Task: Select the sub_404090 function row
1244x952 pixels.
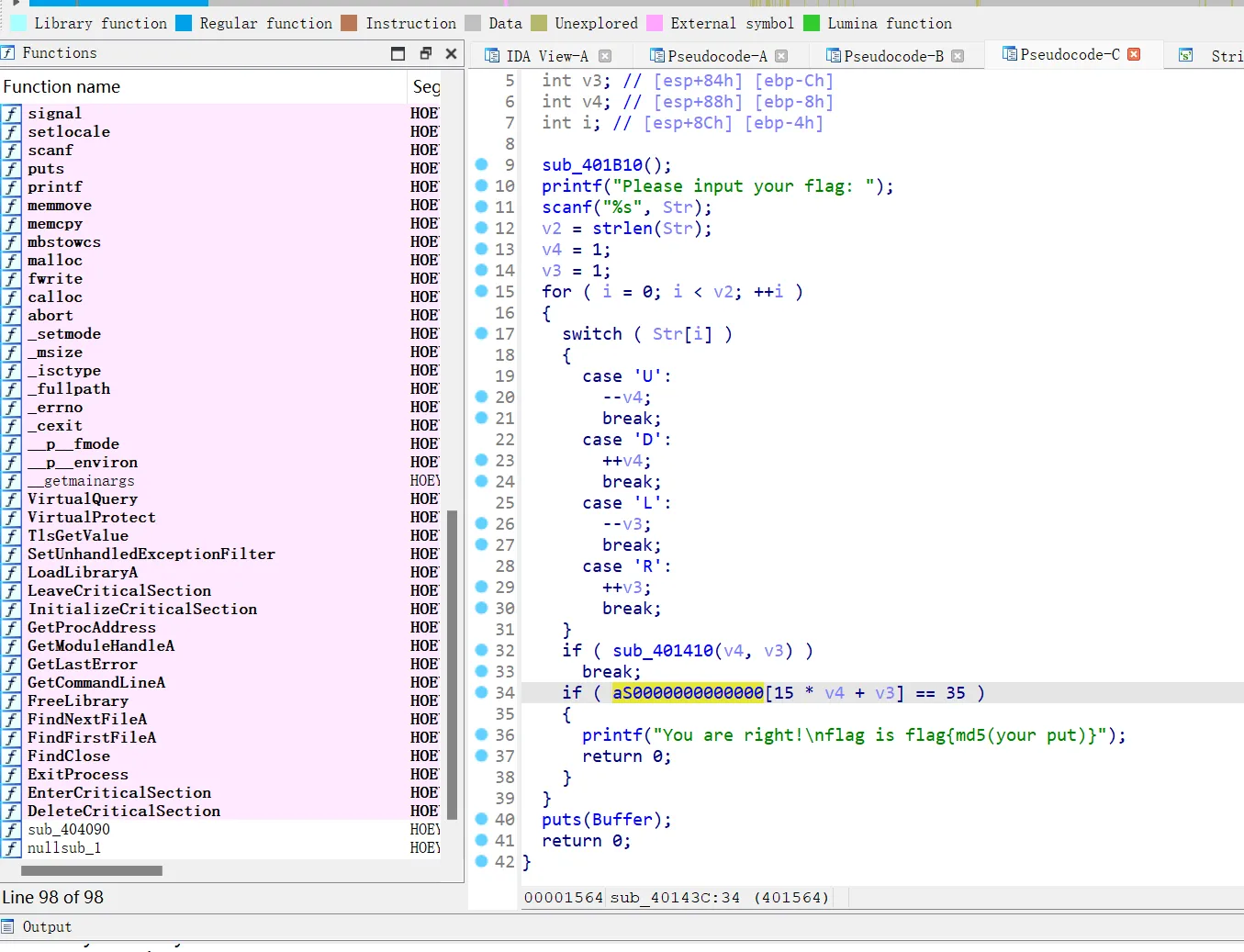Action: [x=220, y=829]
